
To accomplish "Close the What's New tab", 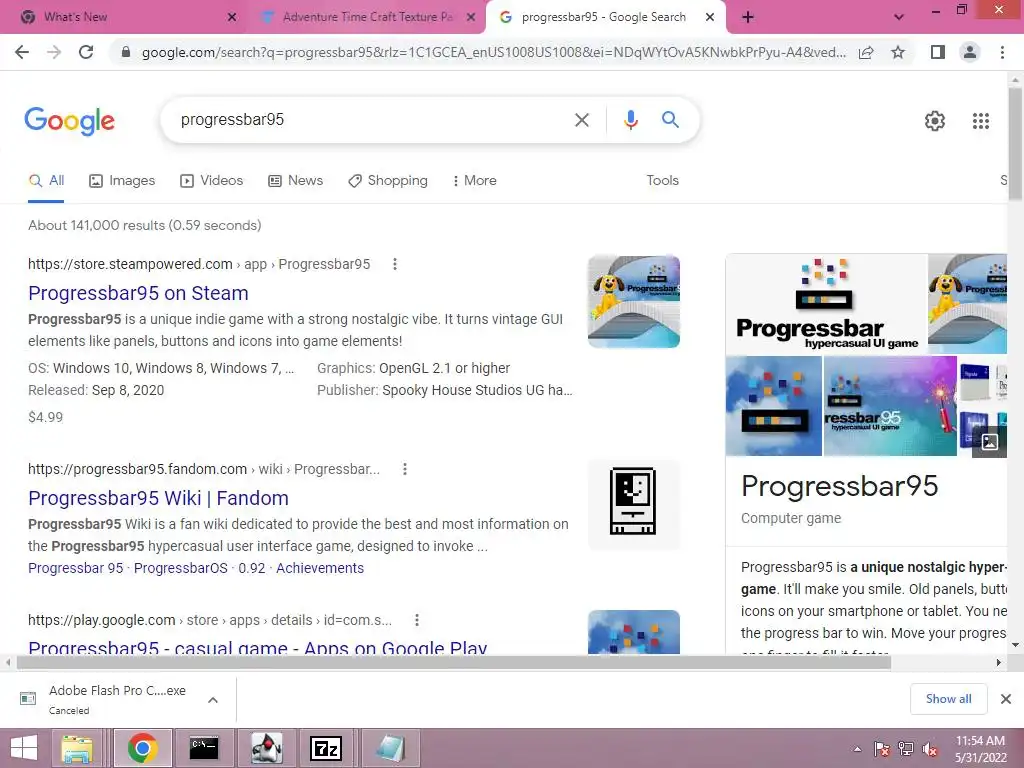I will (x=232, y=18).
